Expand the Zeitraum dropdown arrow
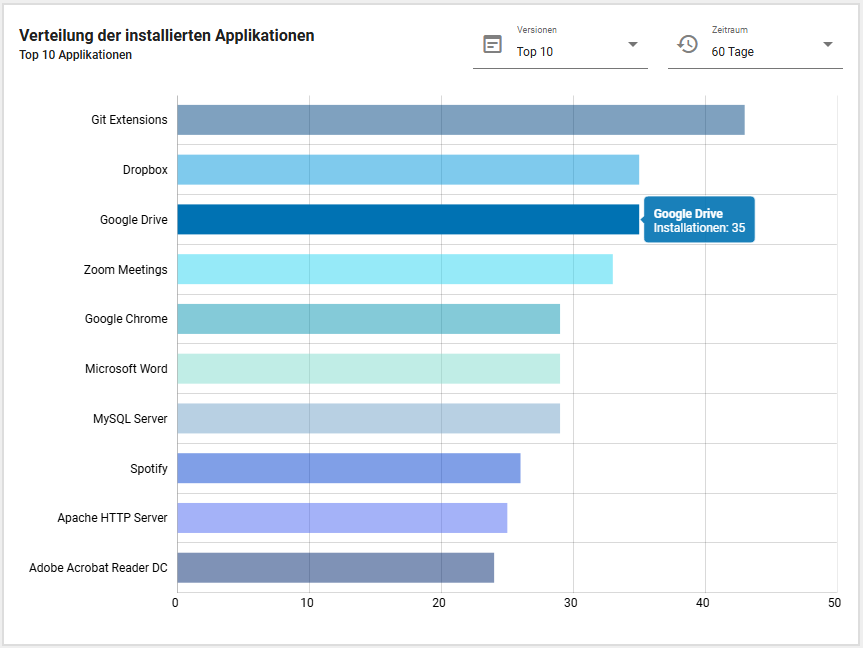 click(x=827, y=44)
